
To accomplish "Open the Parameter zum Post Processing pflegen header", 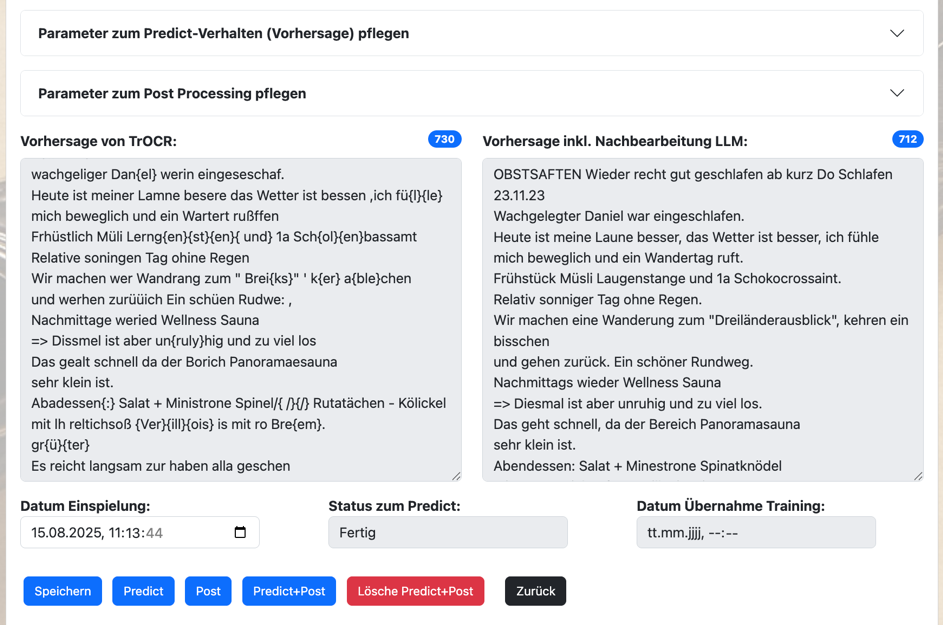I will 472,93.
